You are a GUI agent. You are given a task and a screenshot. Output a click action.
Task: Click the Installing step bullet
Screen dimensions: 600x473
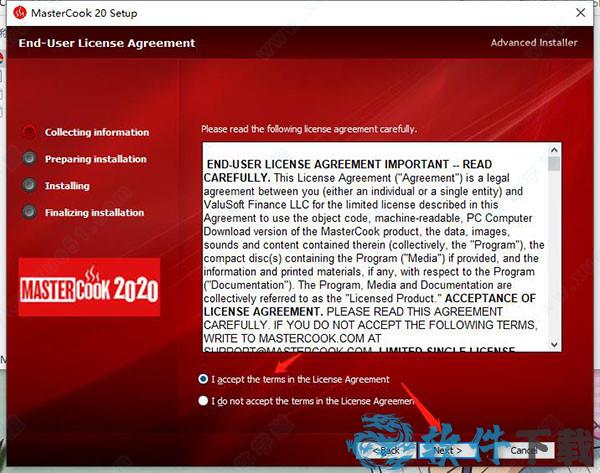(x=29, y=185)
